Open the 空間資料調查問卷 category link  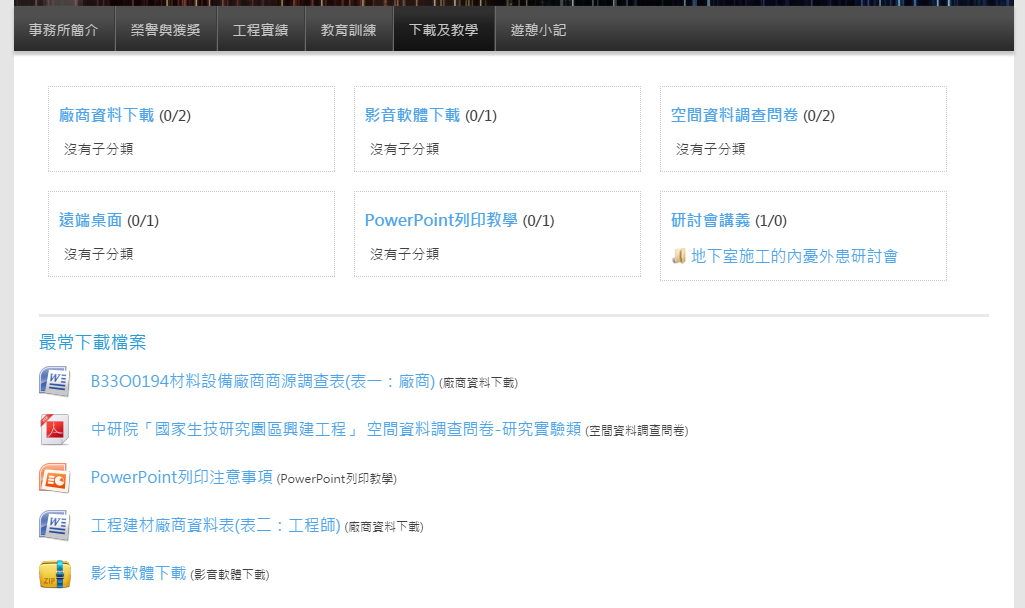[x=734, y=115]
